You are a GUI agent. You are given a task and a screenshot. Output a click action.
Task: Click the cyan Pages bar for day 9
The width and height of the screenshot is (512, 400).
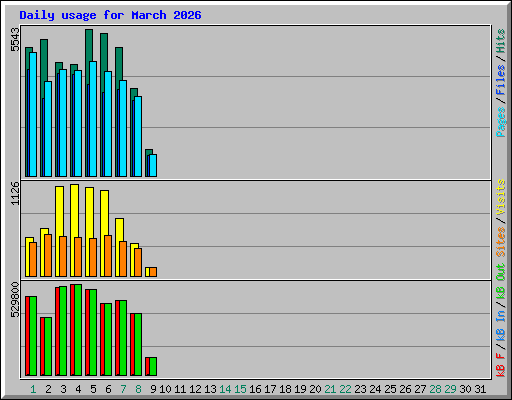pyautogui.click(x=153, y=165)
